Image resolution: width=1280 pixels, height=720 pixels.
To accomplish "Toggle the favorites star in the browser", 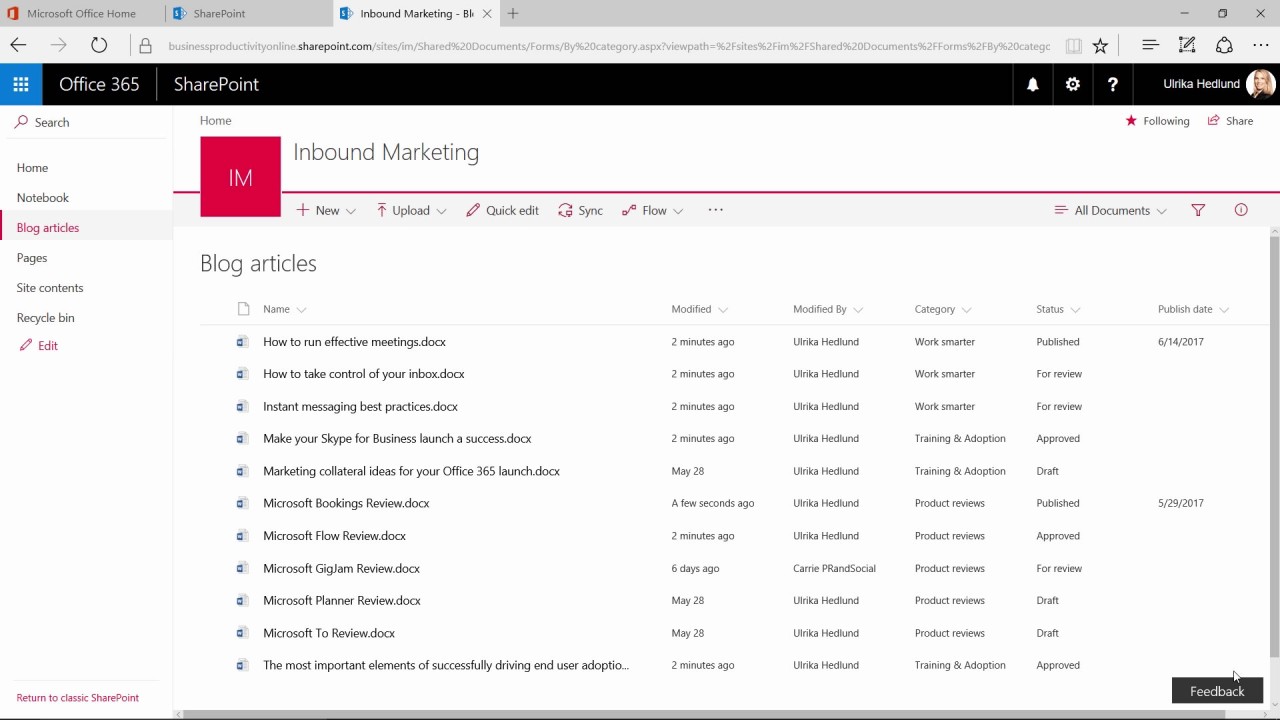I will pyautogui.click(x=1100, y=46).
